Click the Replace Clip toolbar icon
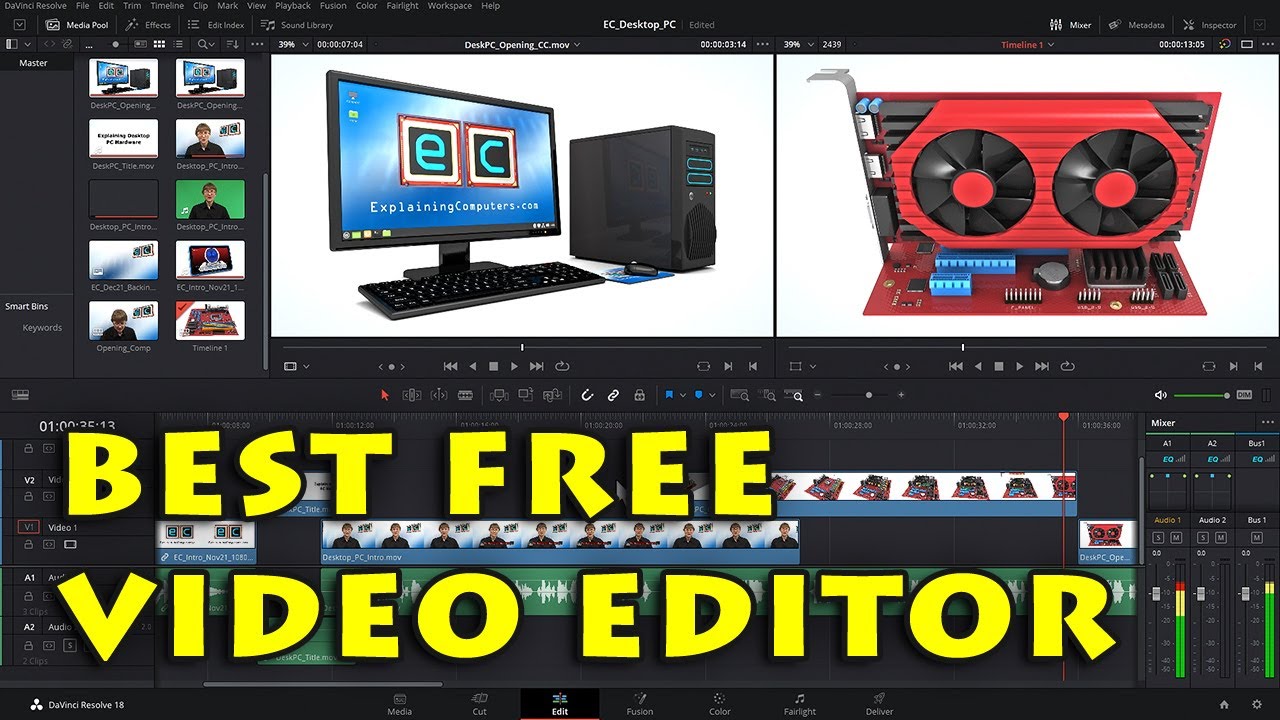The height and width of the screenshot is (720, 1280). pos(552,395)
